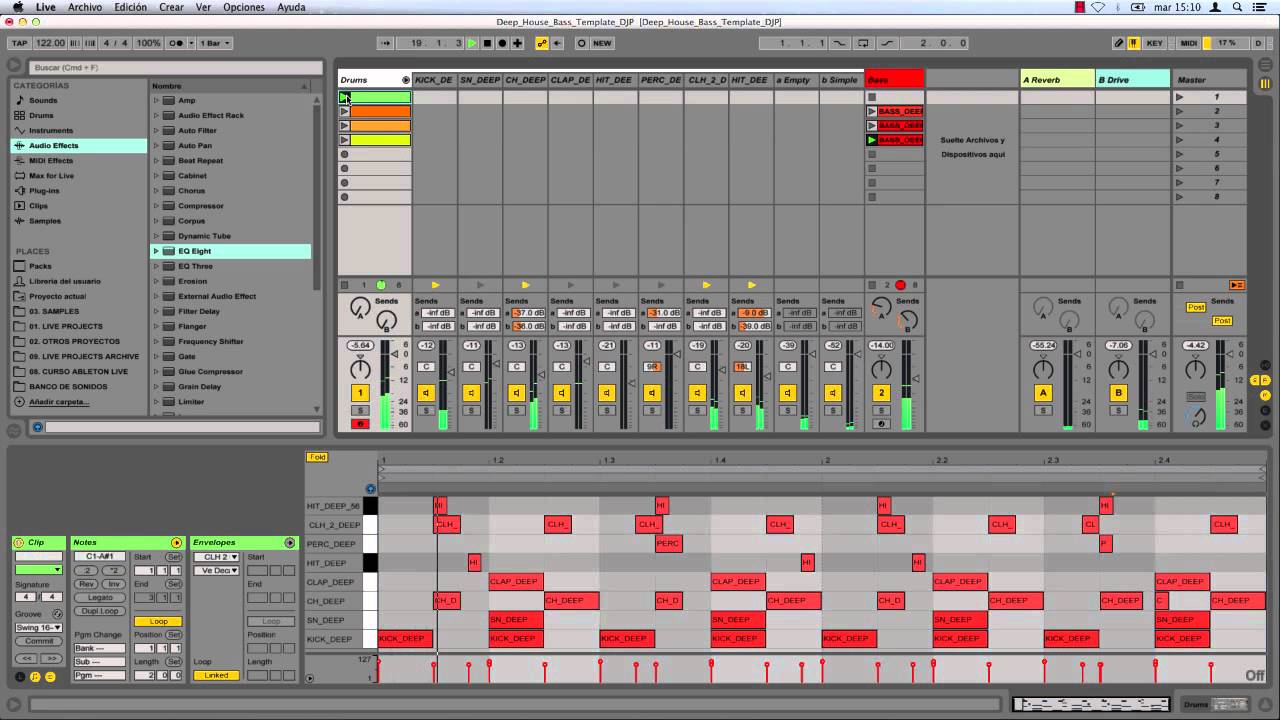This screenshot has height=720, width=1280.
Task: Expand the Glue Compressor device folder
Action: (x=156, y=371)
